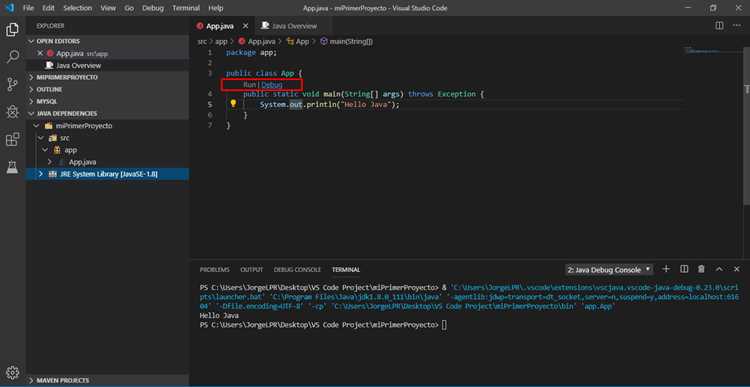
Task: Place cursor in terminal prompt line
Action: [x=444, y=325]
